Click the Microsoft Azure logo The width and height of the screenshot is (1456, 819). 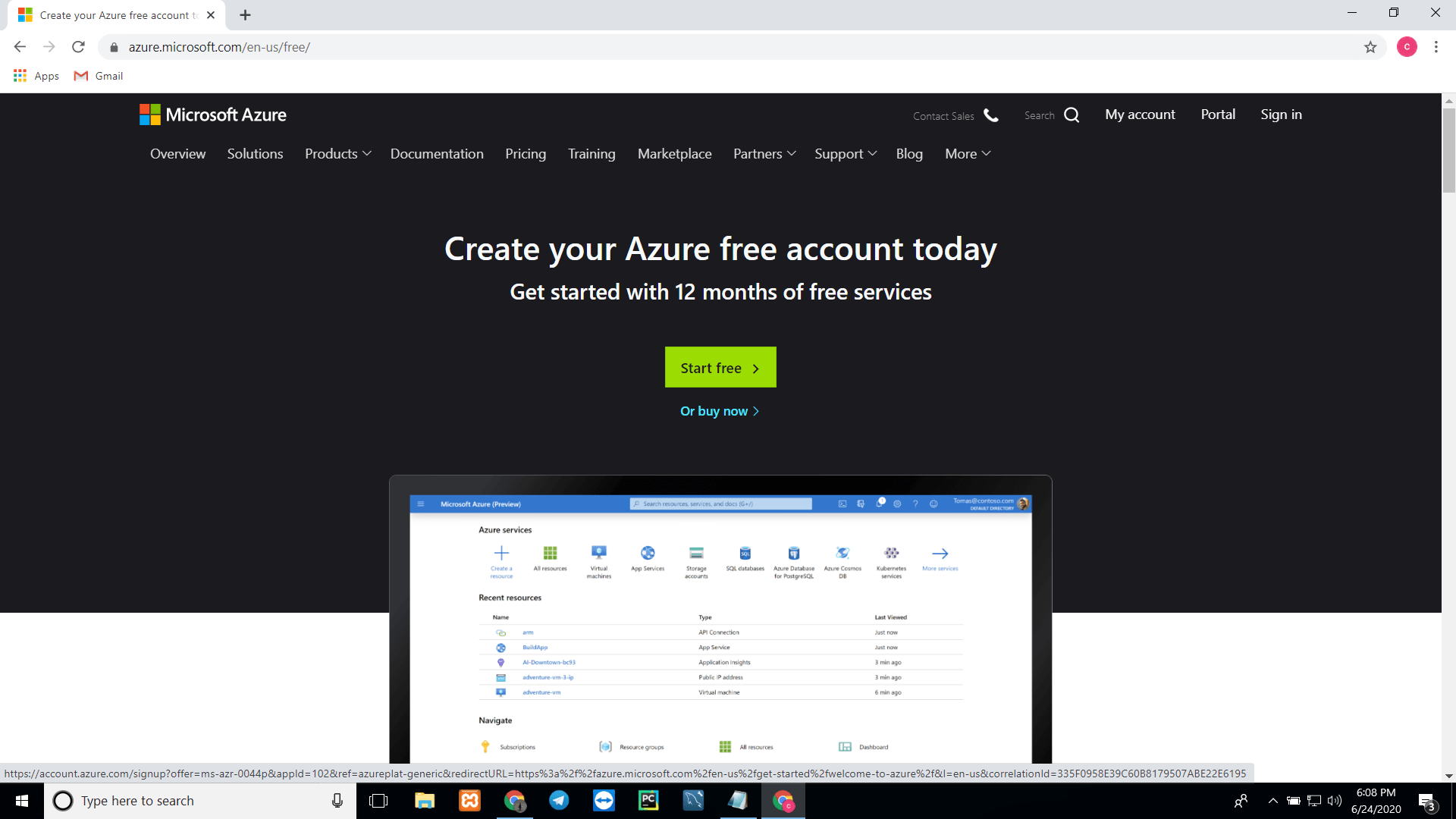[x=213, y=115]
